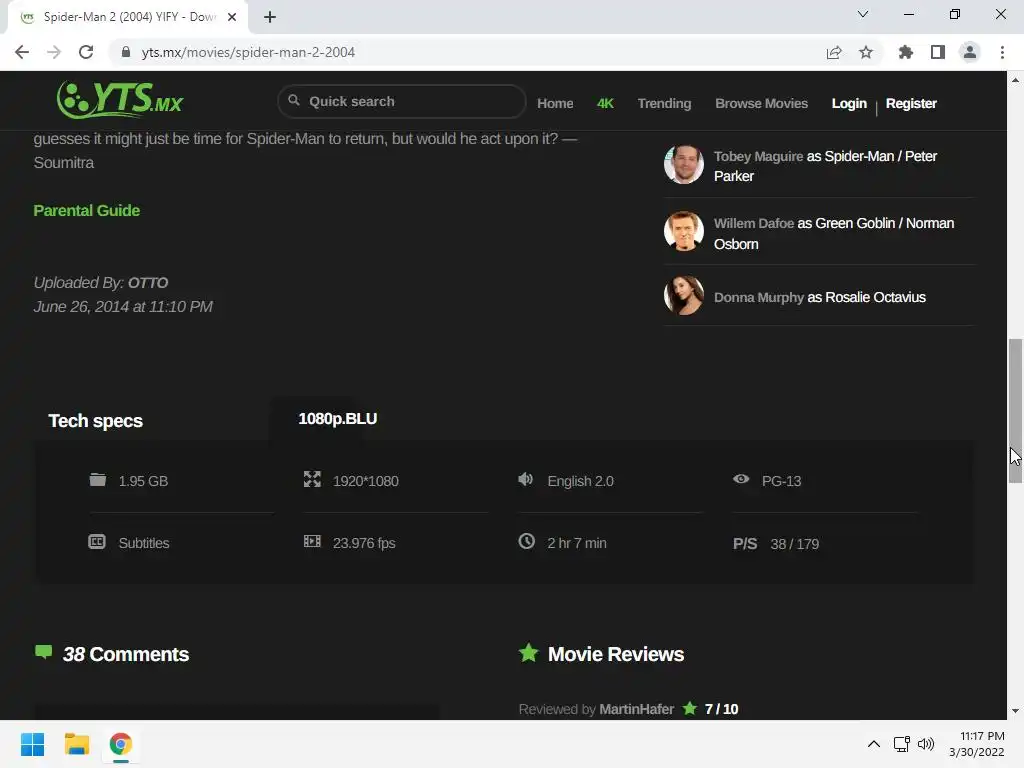Screen dimensions: 1024x768
Task: Open uploader OTTO's profile
Action: pyautogui.click(x=148, y=283)
